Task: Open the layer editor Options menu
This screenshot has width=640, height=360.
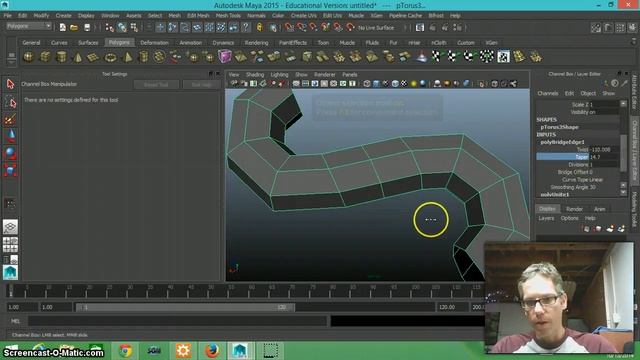Action: (569, 218)
